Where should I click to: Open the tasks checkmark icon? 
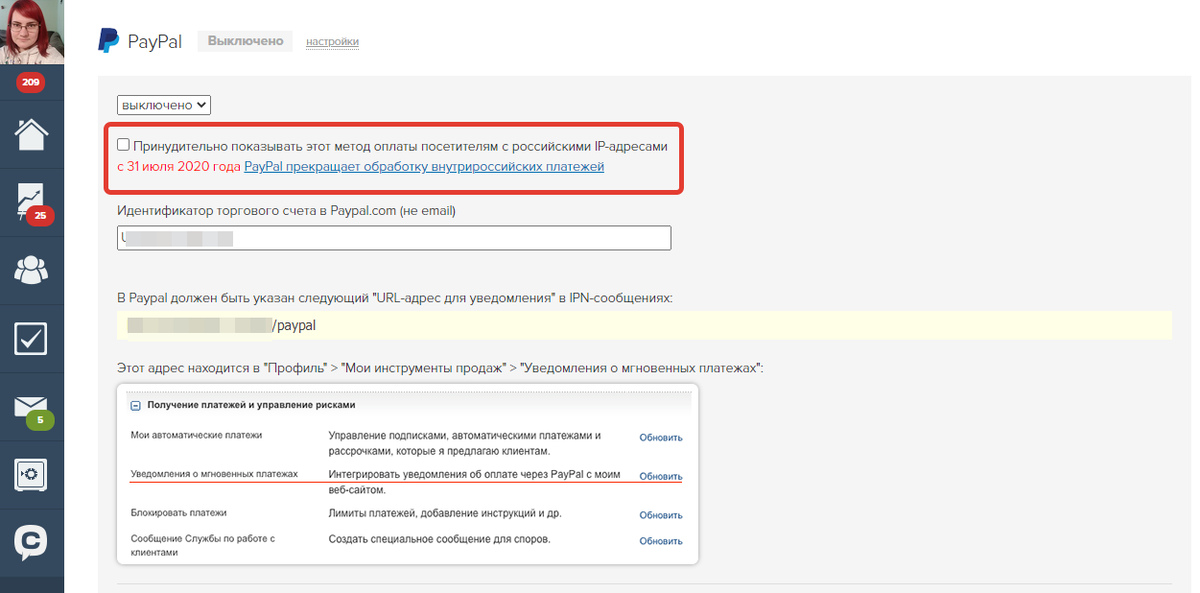click(32, 338)
